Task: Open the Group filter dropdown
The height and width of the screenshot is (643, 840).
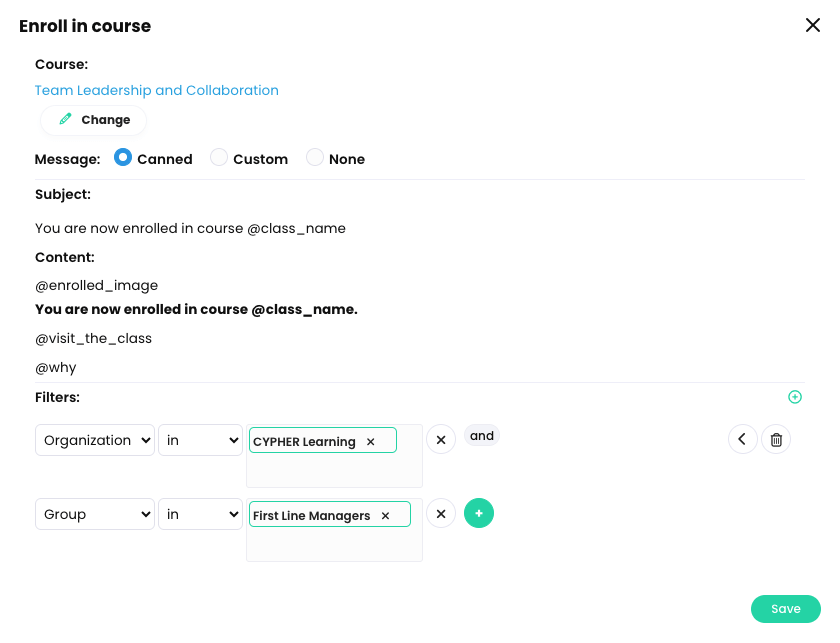Action: coord(95,513)
